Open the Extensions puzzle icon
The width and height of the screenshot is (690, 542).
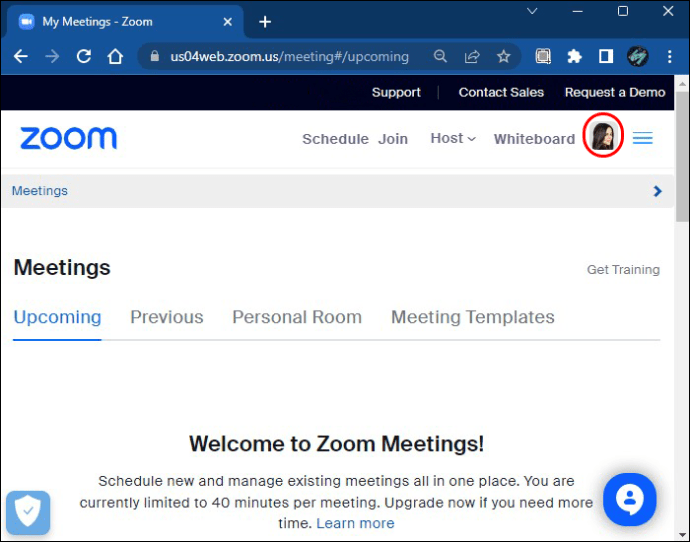pyautogui.click(x=574, y=56)
